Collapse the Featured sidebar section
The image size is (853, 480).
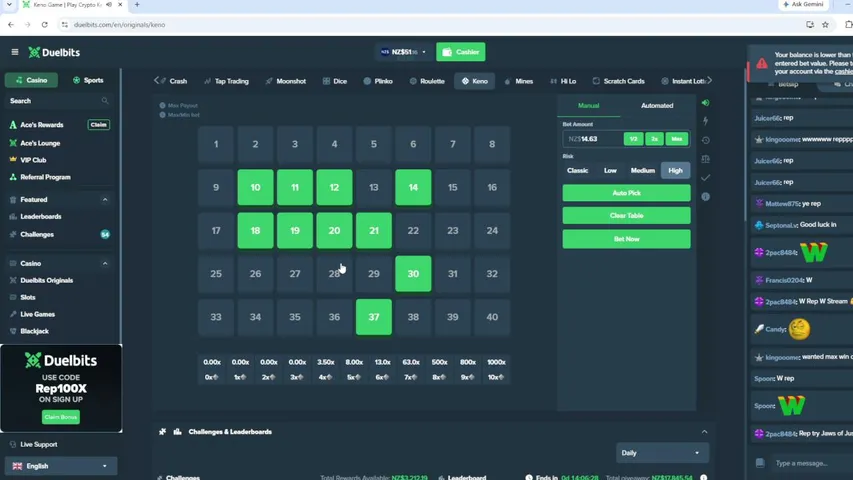[105, 200]
